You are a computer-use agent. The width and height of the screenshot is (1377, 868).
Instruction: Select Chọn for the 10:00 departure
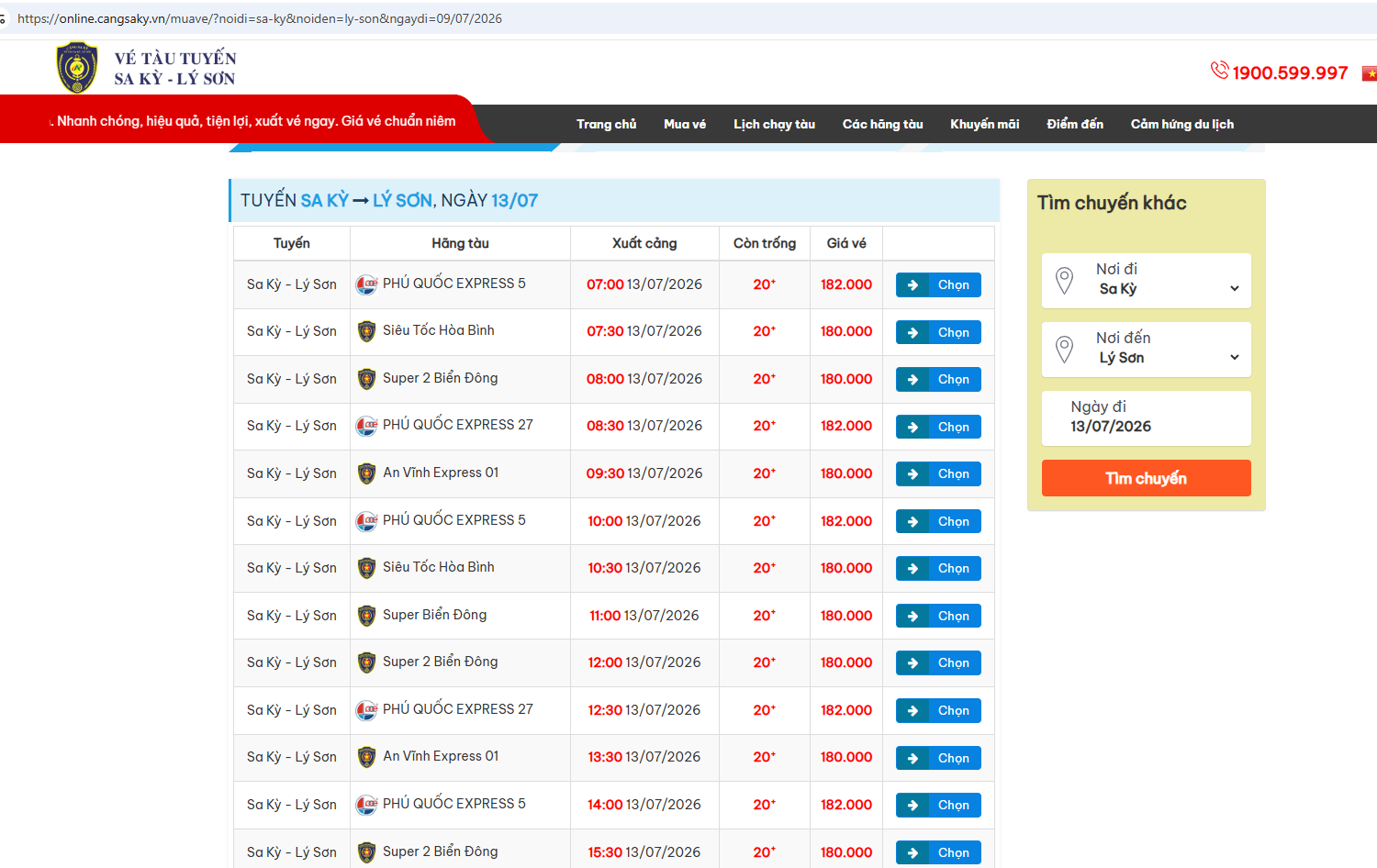(x=938, y=521)
